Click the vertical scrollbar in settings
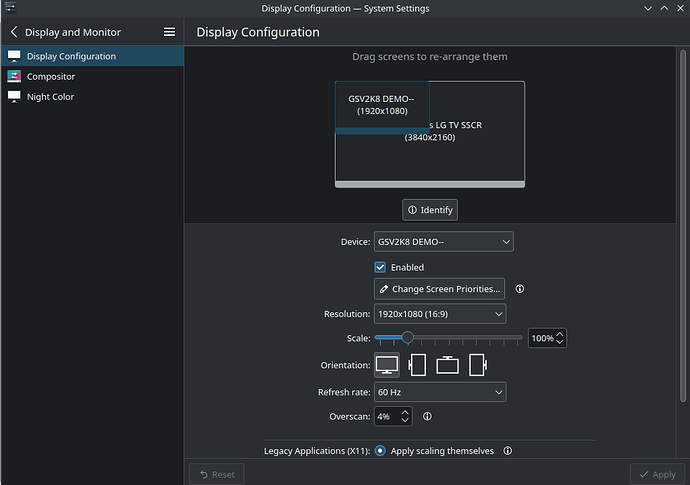 683,226
